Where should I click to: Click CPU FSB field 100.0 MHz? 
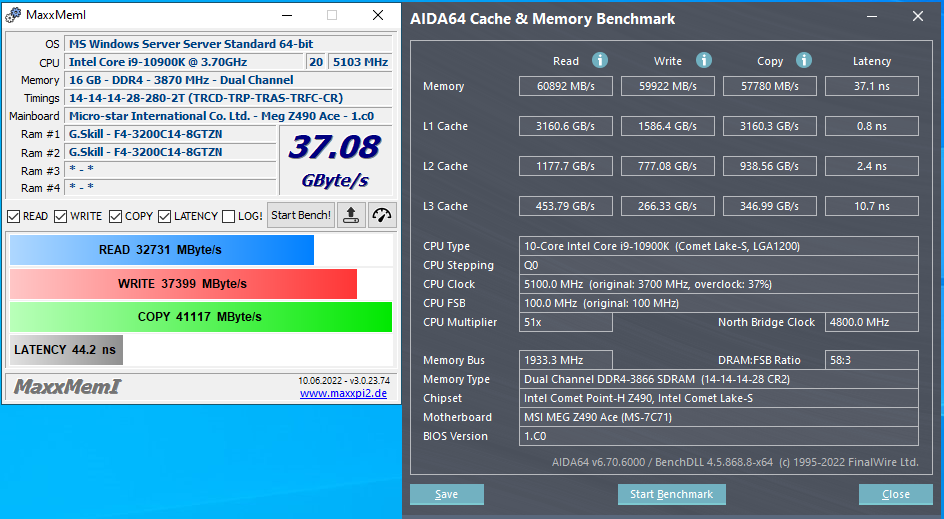(x=719, y=303)
